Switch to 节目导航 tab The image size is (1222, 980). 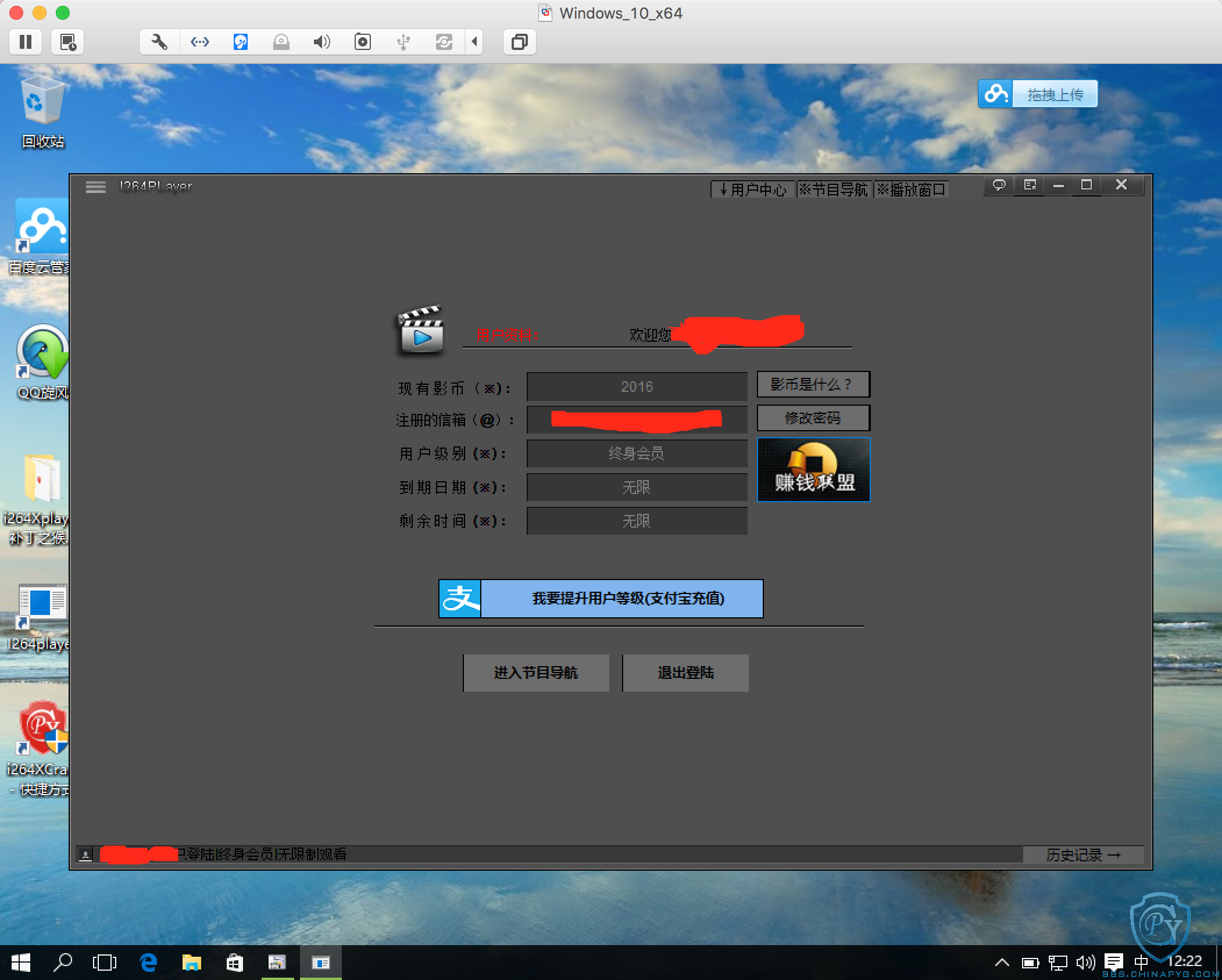pos(834,189)
